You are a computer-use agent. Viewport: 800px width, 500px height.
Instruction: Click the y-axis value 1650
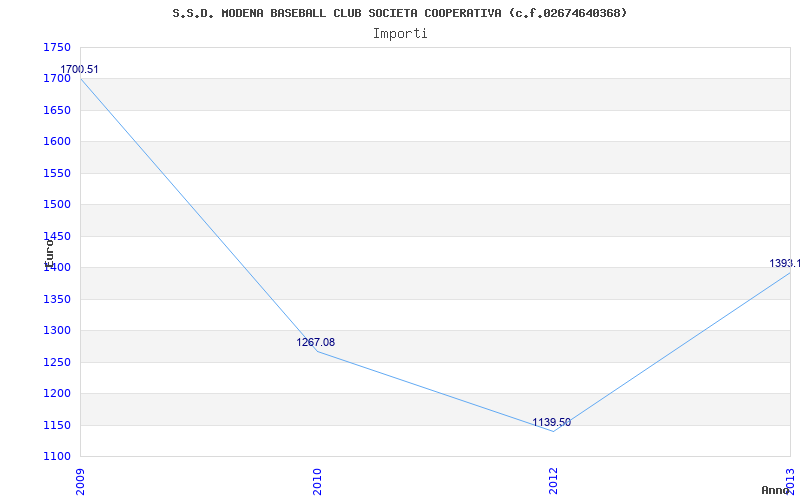[57, 110]
